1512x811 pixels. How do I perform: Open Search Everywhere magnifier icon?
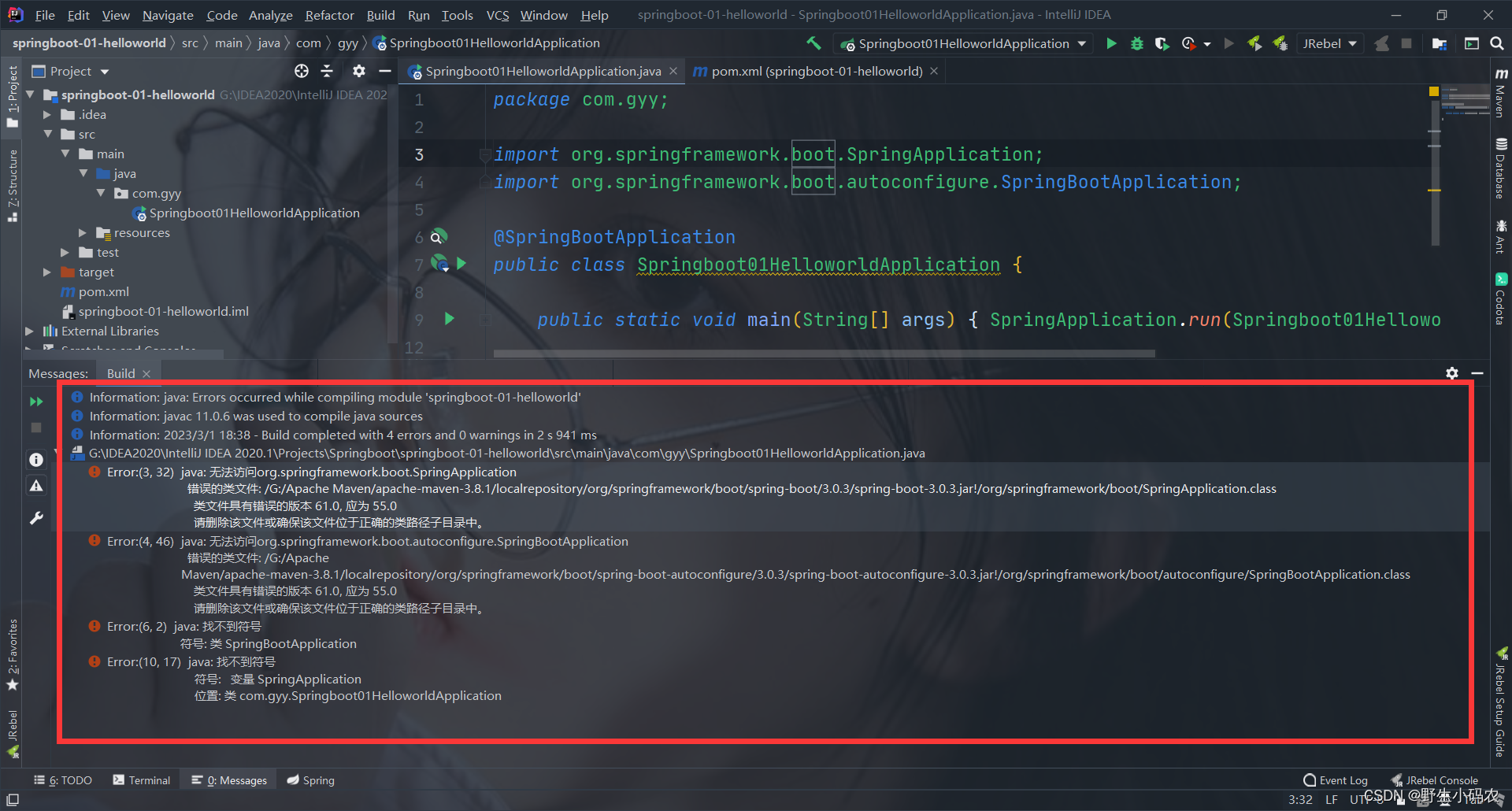[x=1497, y=43]
